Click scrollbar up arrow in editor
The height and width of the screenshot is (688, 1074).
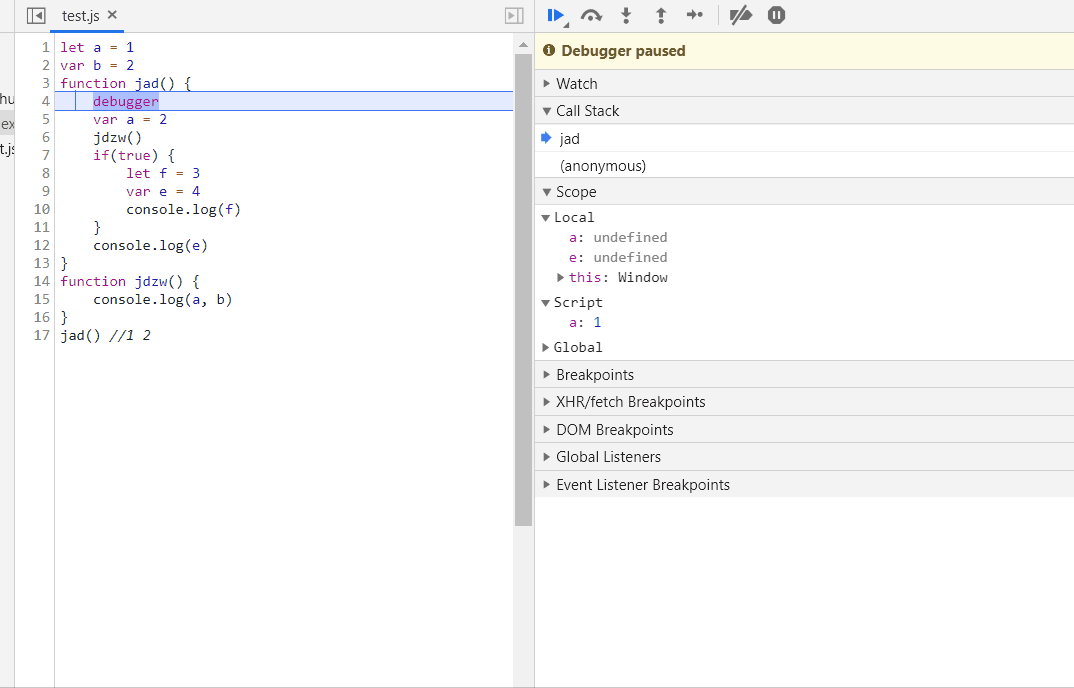click(x=523, y=45)
